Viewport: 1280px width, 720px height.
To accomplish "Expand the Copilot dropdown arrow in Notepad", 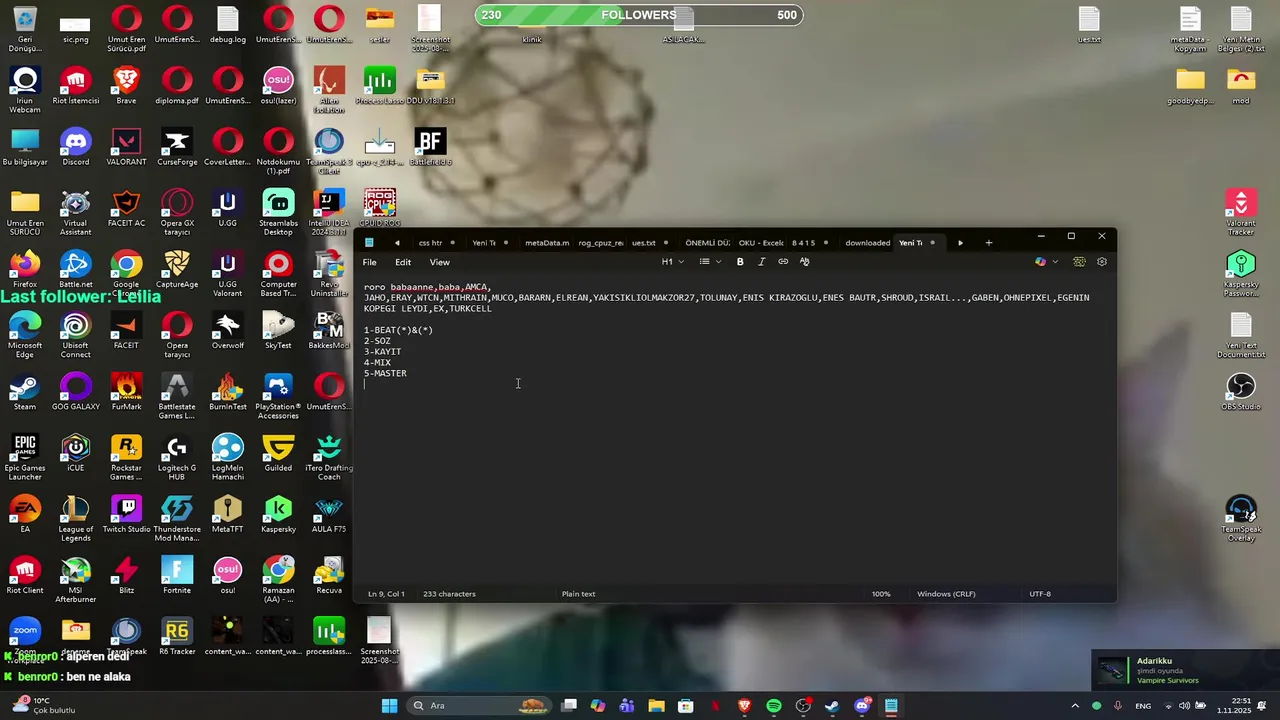I will (1055, 262).
